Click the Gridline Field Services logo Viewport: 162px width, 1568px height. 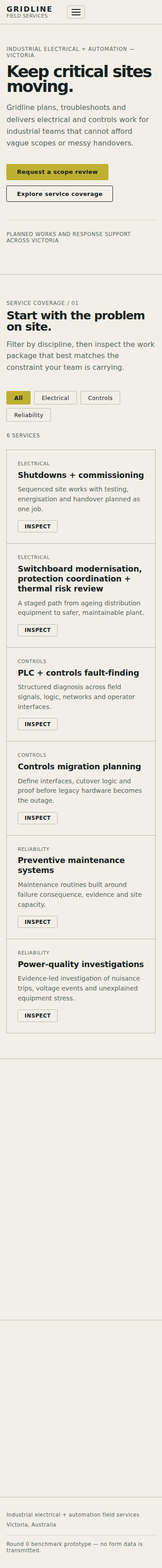[29, 12]
